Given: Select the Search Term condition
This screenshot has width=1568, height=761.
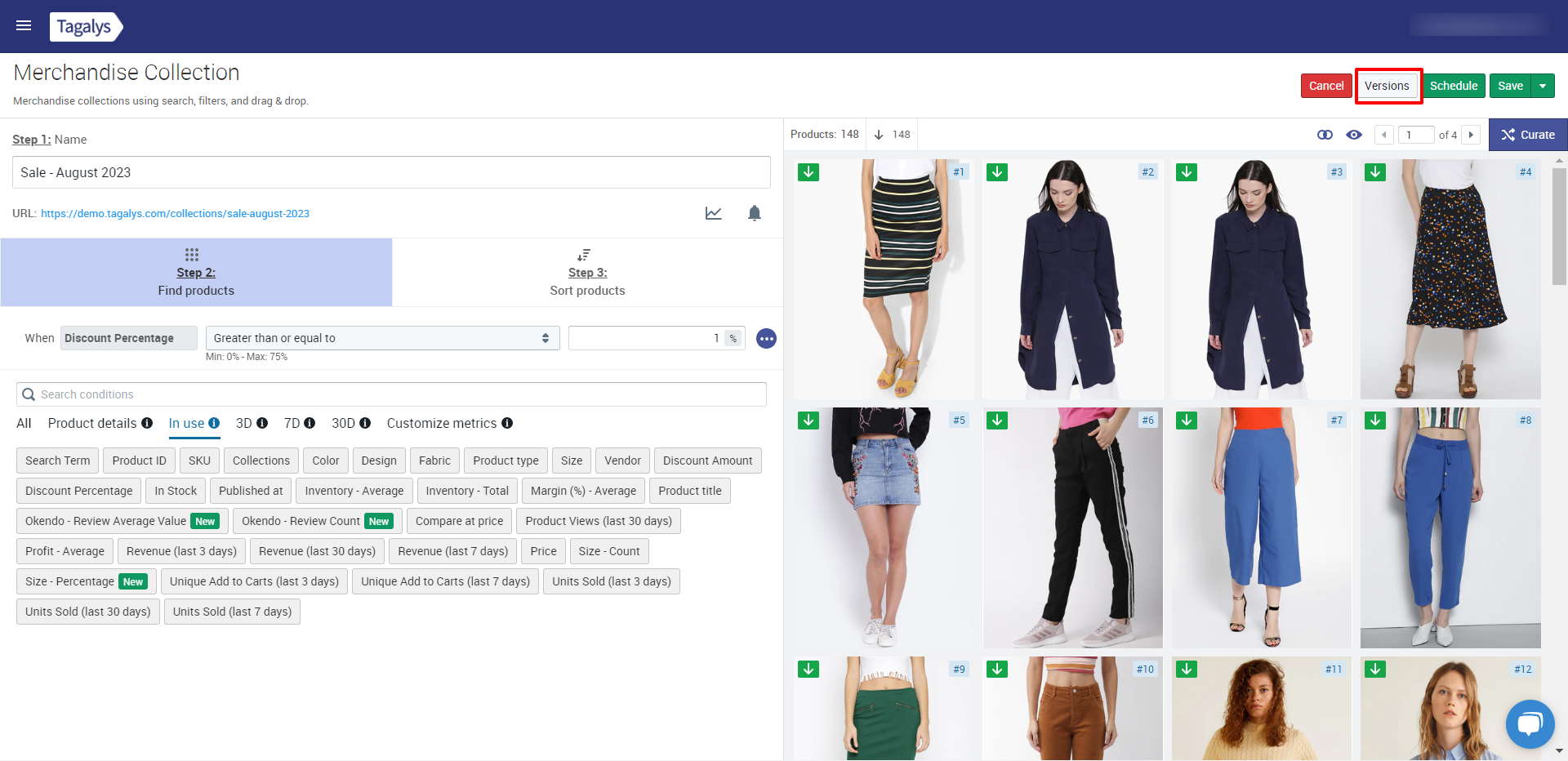Looking at the screenshot, I should 57,461.
